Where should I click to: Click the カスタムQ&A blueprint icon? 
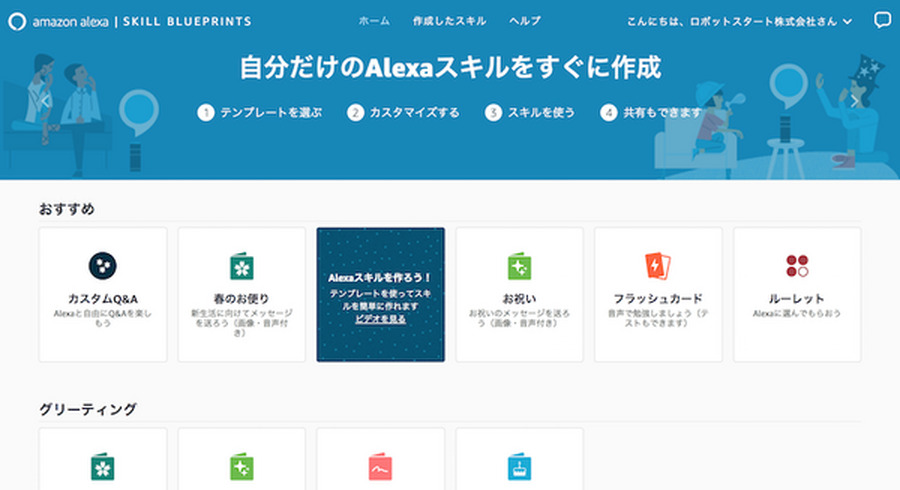point(102,265)
